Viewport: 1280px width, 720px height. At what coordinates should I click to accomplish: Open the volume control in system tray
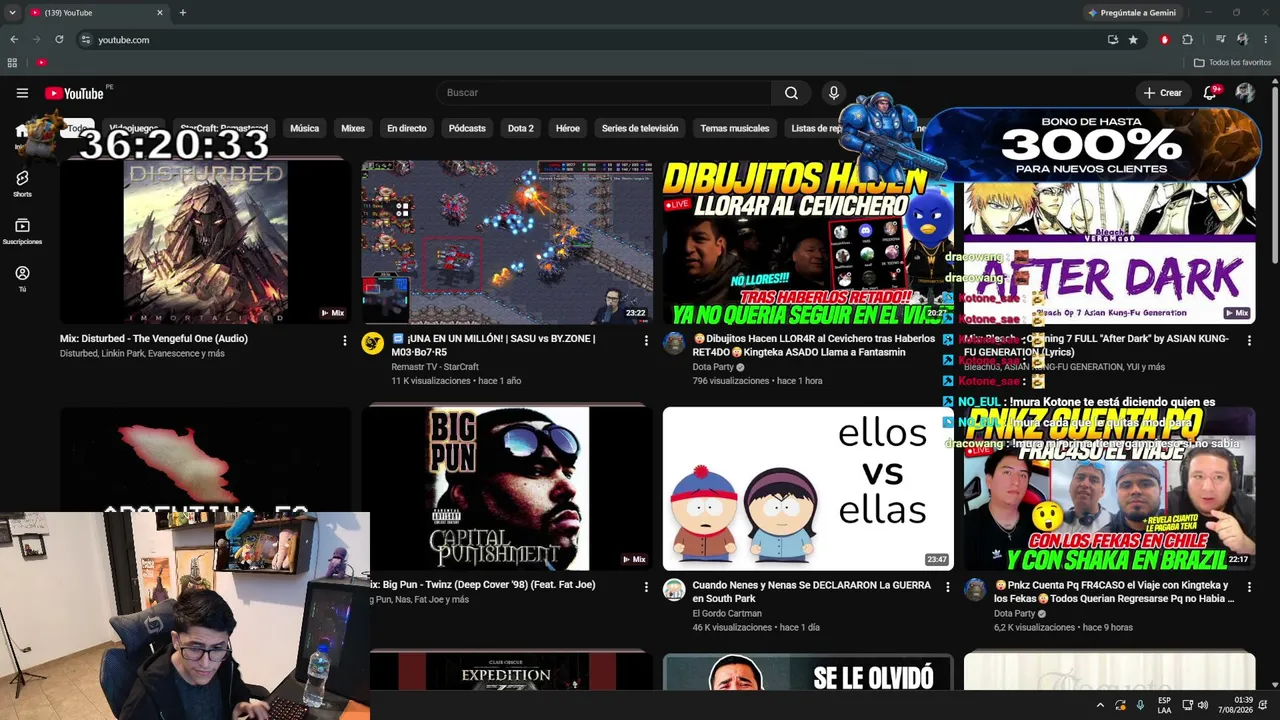(x=1203, y=705)
